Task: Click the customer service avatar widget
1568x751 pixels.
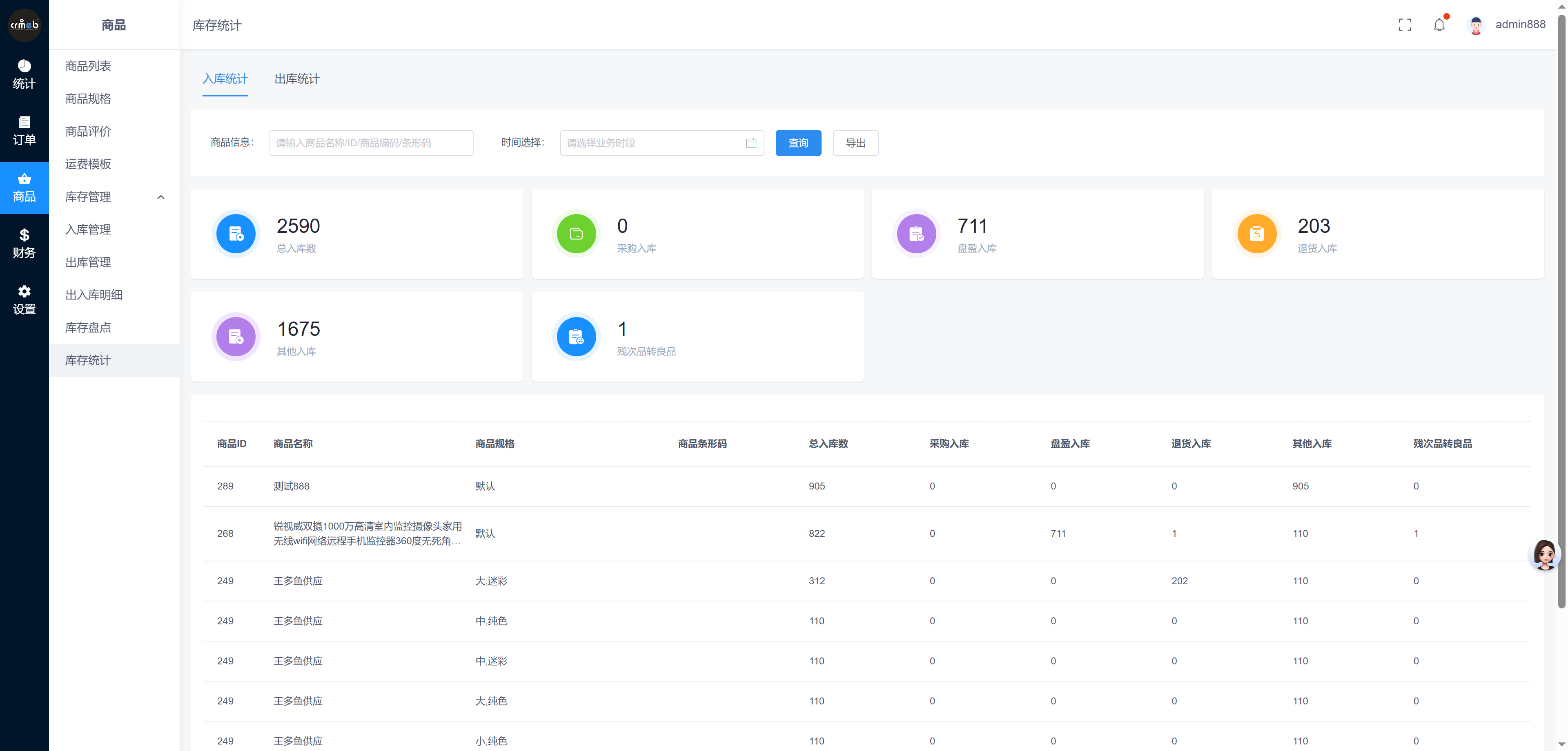Action: [1545, 554]
